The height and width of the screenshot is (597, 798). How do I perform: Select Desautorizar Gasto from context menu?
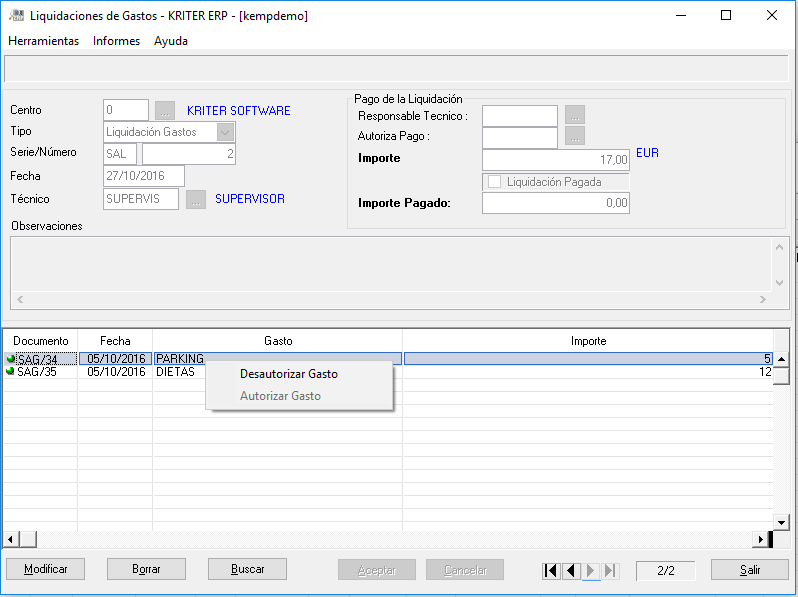click(289, 374)
